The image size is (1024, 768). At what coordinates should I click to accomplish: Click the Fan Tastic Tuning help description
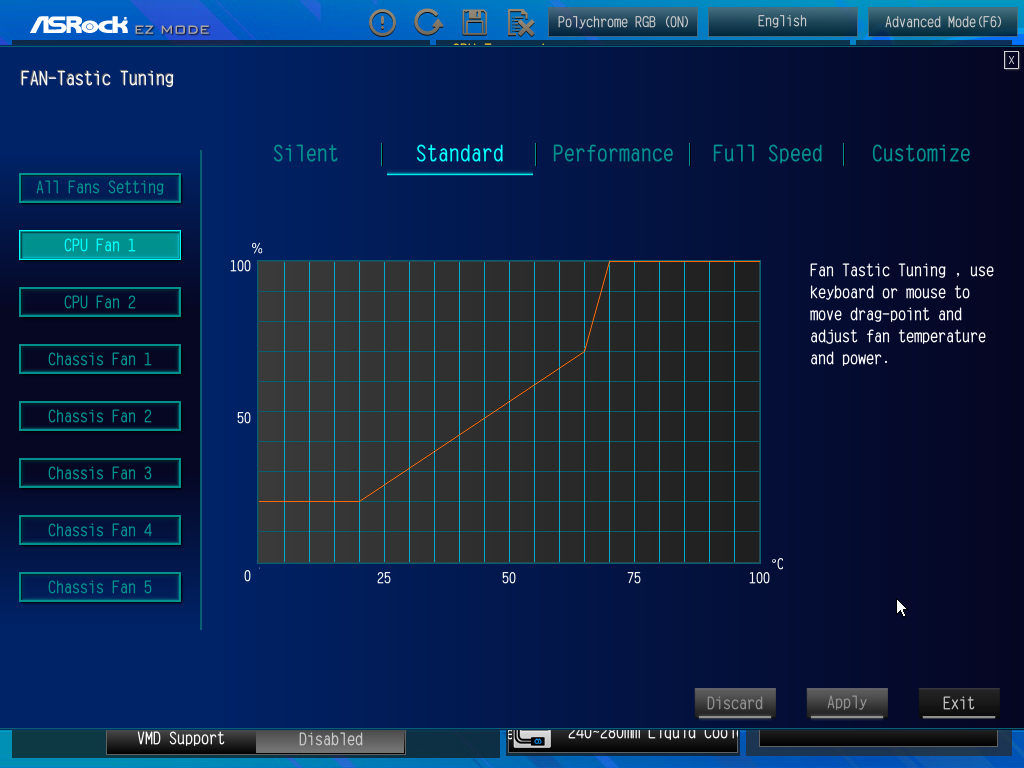[x=901, y=314]
